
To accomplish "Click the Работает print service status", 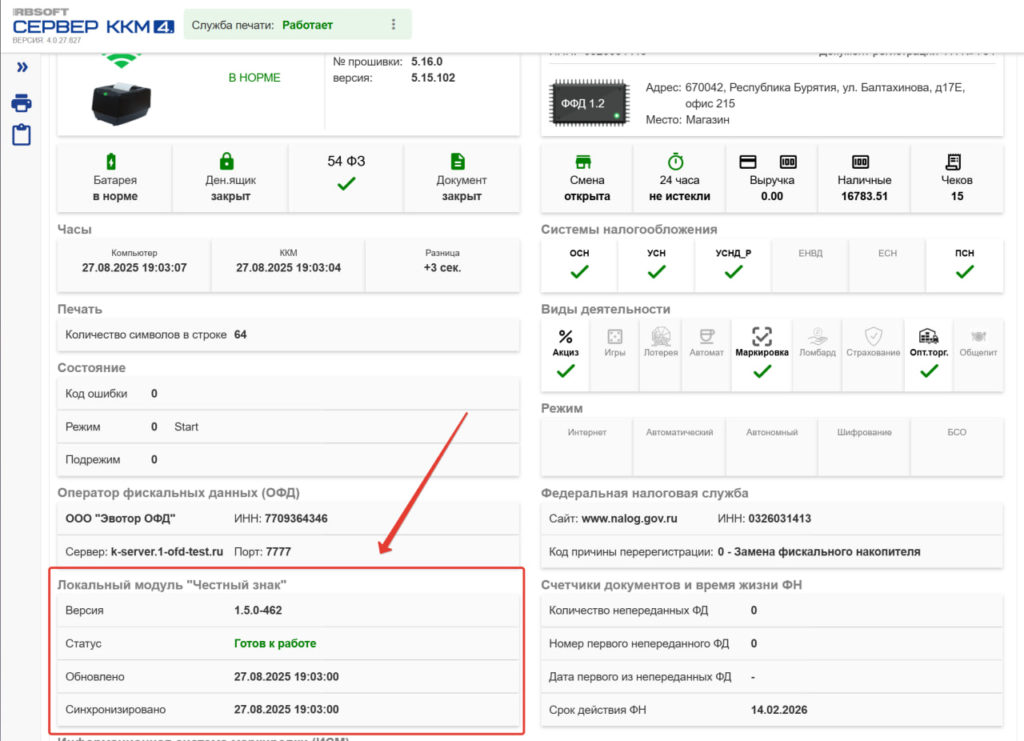I will pos(308,25).
